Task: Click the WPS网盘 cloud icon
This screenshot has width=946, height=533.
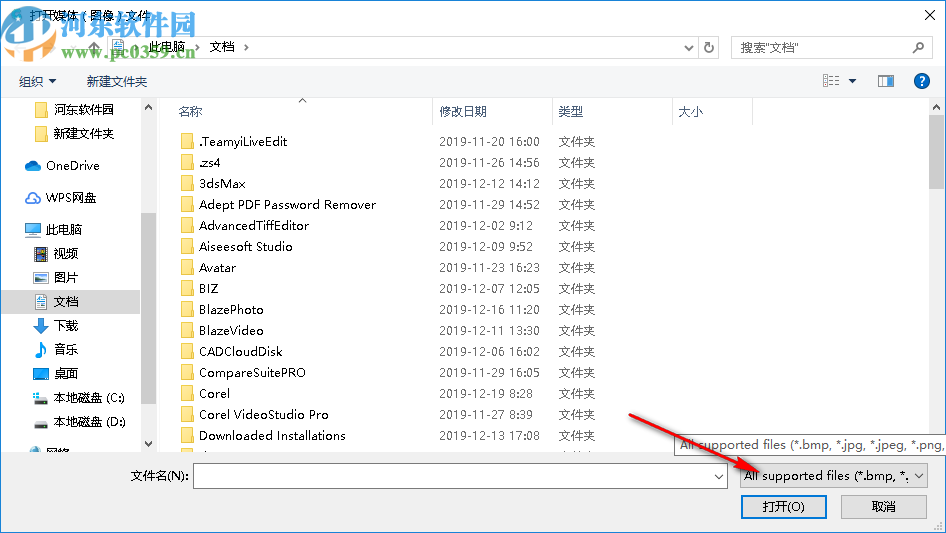Action: pyautogui.click(x=33, y=198)
